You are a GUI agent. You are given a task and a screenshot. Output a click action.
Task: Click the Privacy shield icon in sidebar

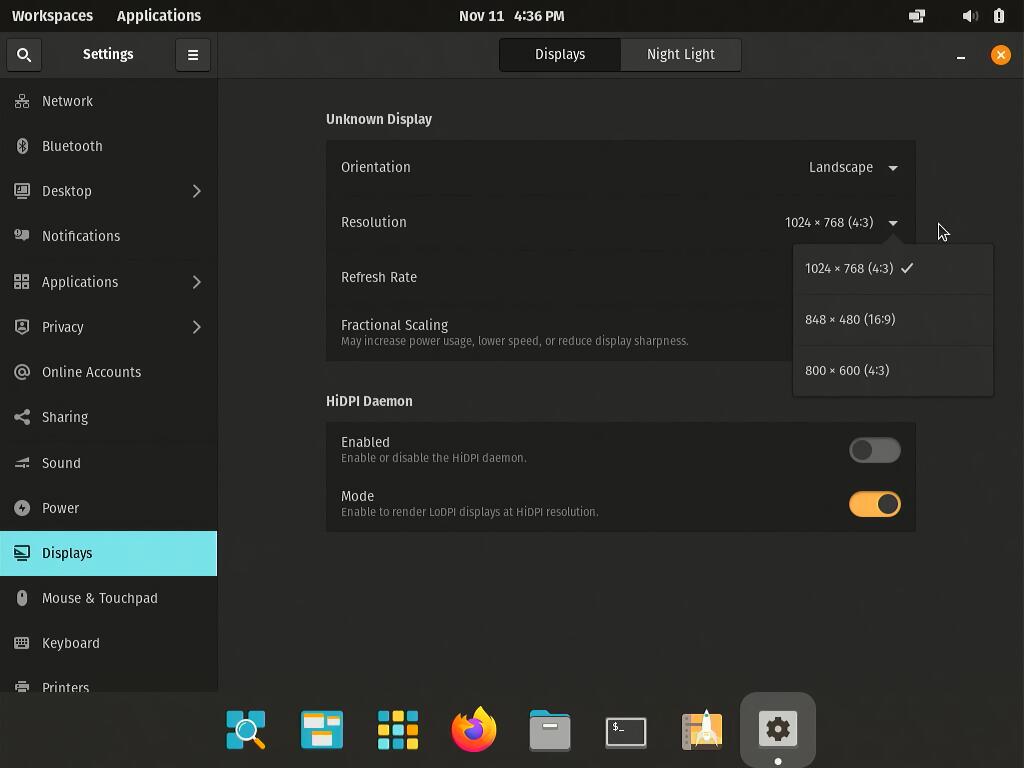(22, 327)
